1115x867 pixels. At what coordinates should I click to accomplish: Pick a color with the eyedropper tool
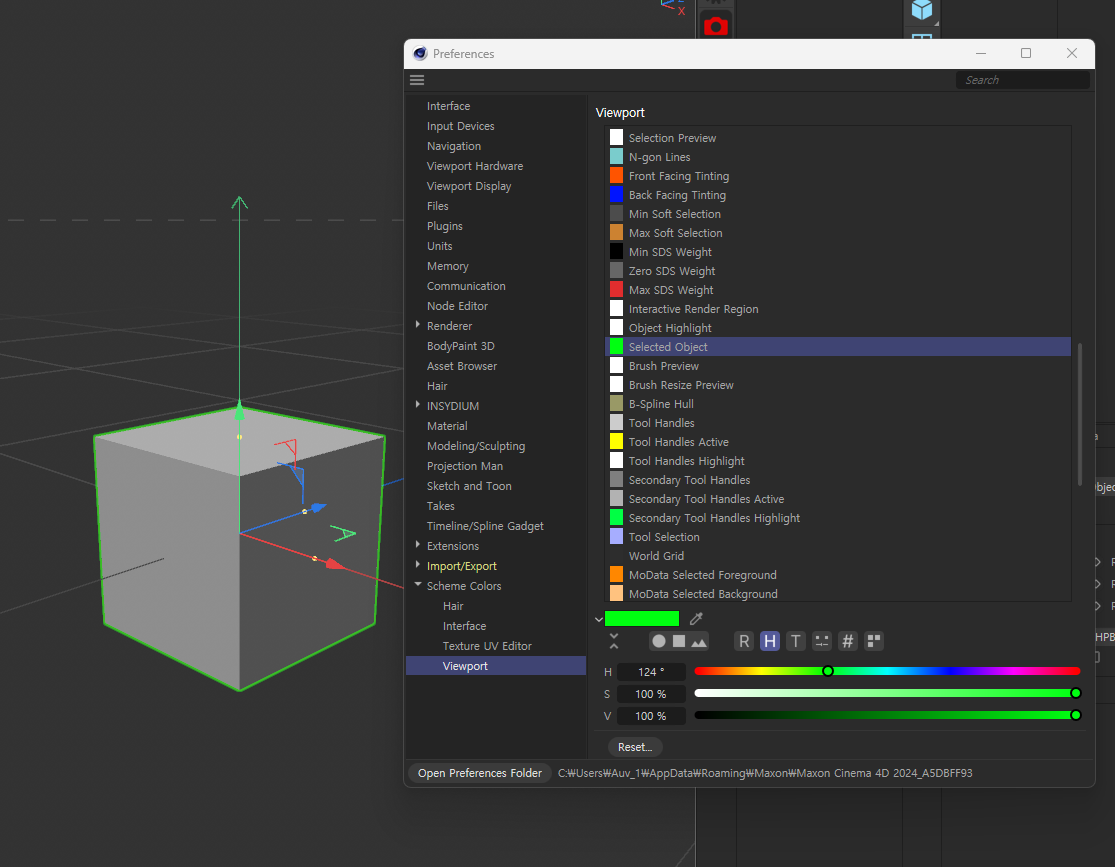click(696, 618)
